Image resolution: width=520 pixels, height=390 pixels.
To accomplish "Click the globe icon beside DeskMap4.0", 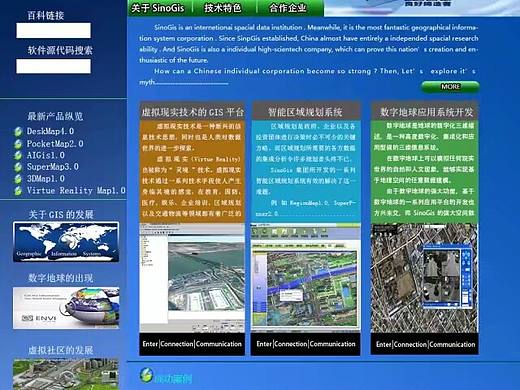I will (18, 132).
